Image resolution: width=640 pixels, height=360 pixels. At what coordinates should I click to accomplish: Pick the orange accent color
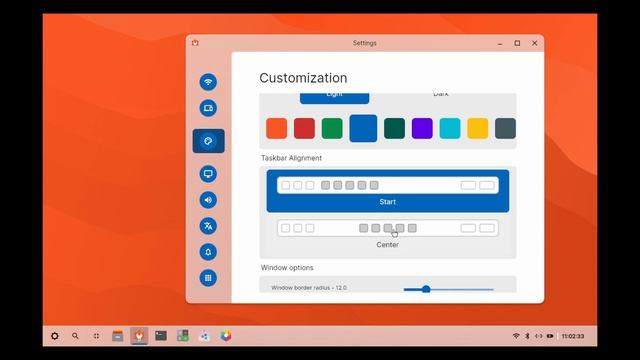coord(277,129)
